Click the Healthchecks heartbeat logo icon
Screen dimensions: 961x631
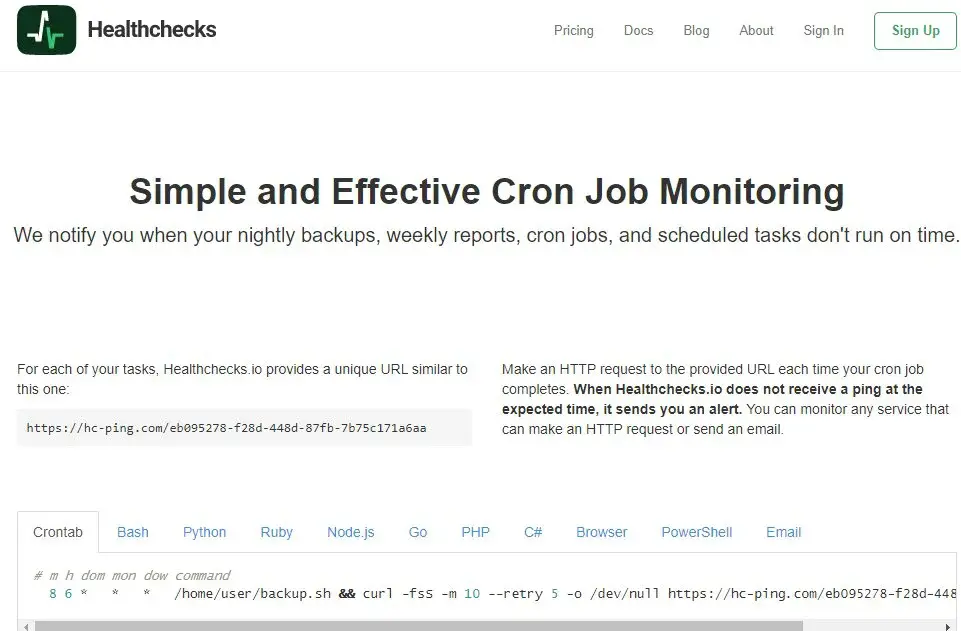47,30
